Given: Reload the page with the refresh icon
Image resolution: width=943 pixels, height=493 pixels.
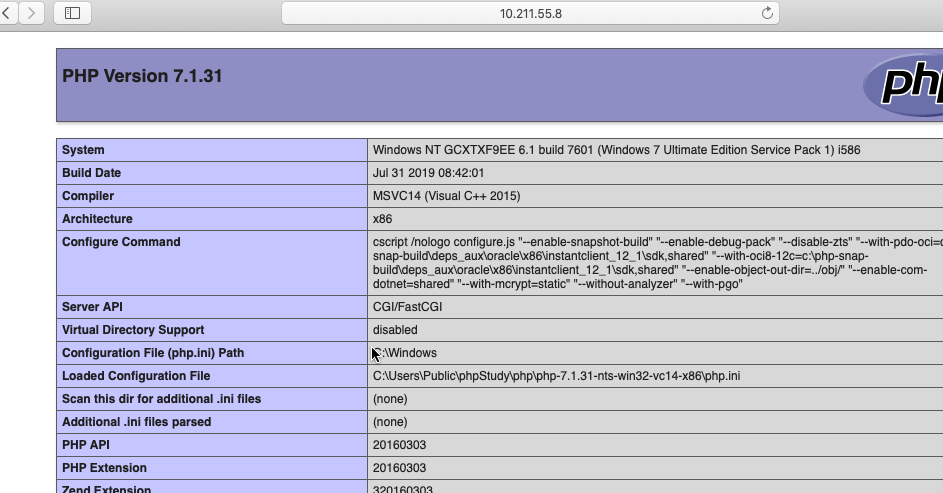Looking at the screenshot, I should click(767, 13).
